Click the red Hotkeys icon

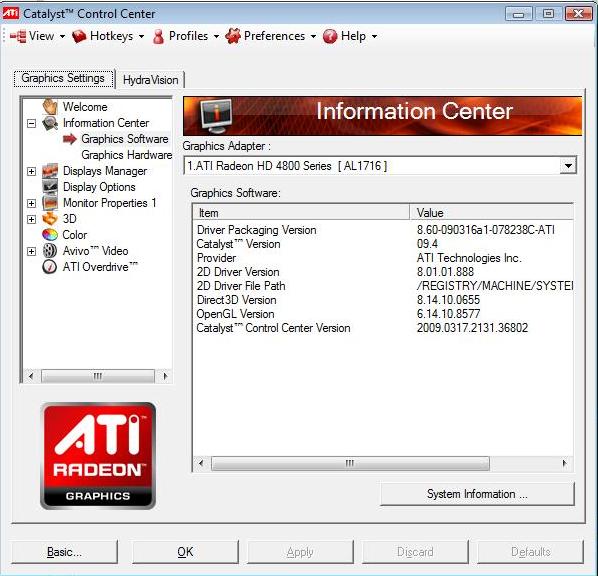tap(79, 36)
